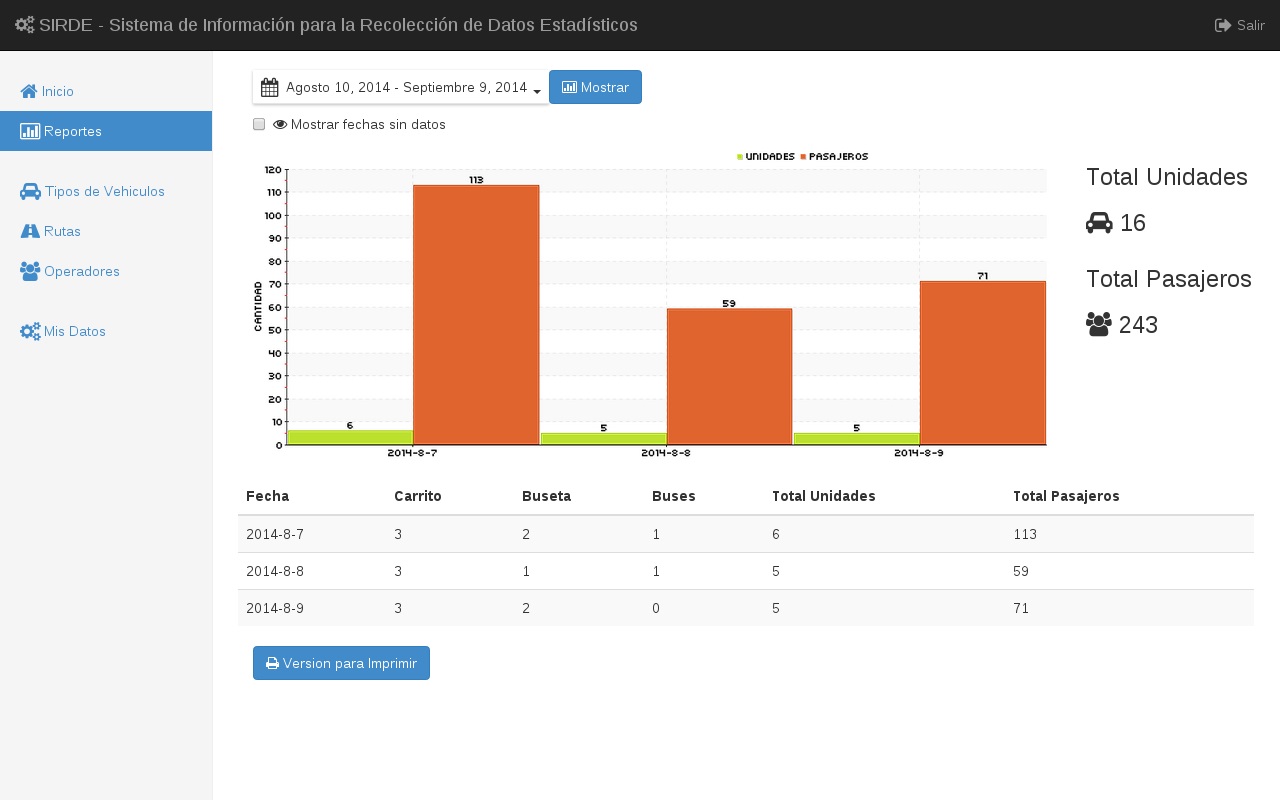This screenshot has height=800, width=1280.
Task: Click the road icon beside Rutas
Action: click(30, 231)
